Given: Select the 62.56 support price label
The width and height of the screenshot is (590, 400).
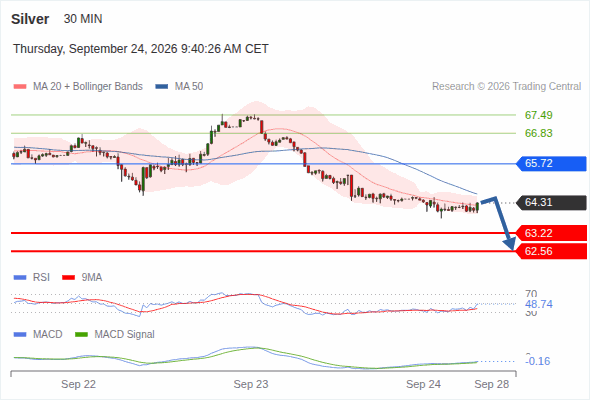Looking at the screenshot, I should (x=551, y=251).
